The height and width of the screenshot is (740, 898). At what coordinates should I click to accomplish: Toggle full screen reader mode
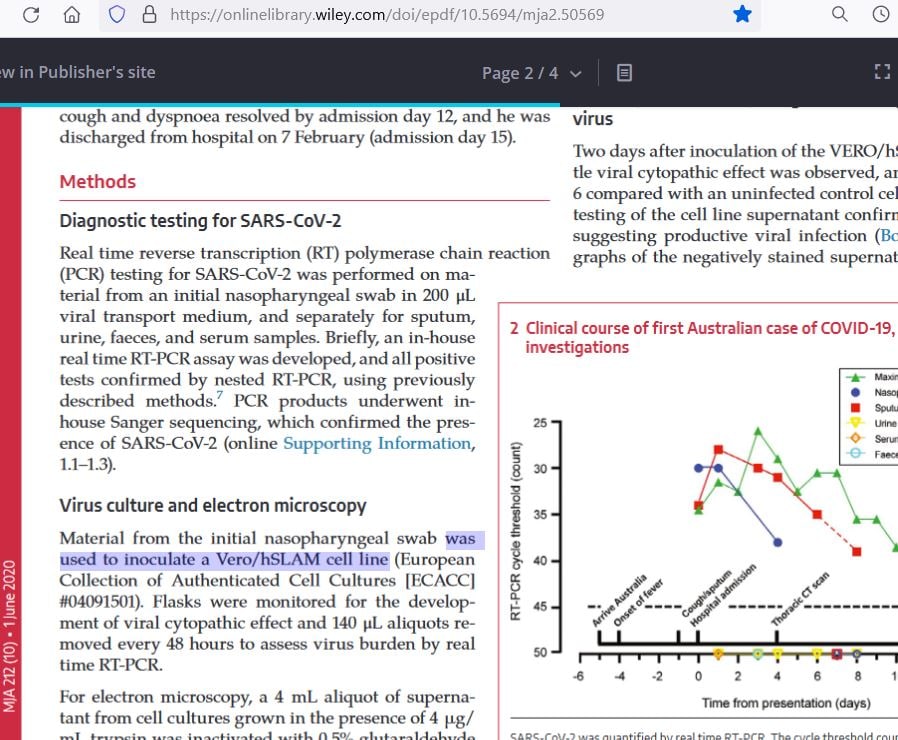pyautogui.click(x=881, y=72)
